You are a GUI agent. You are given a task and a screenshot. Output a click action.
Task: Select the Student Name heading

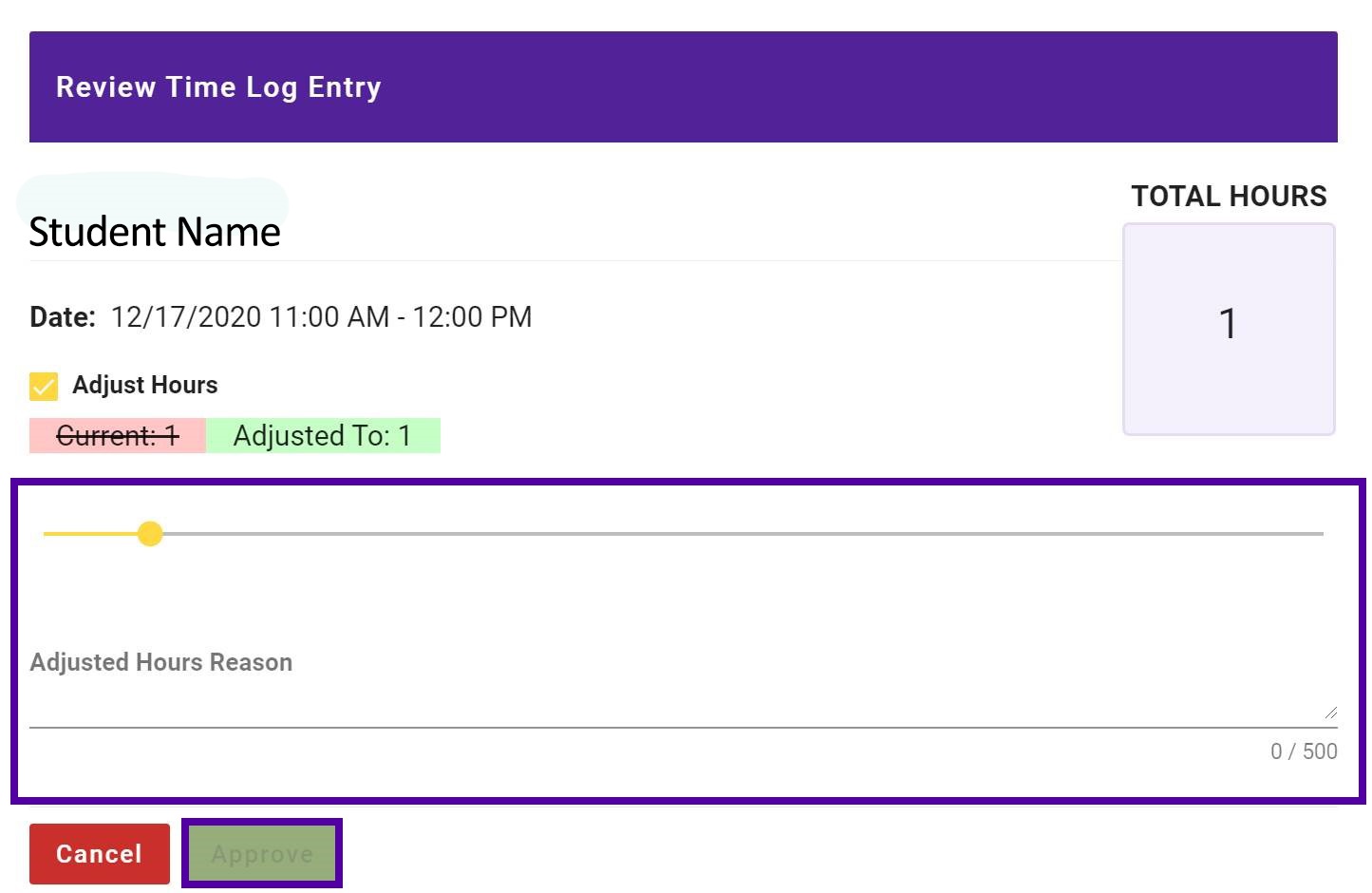(x=155, y=232)
